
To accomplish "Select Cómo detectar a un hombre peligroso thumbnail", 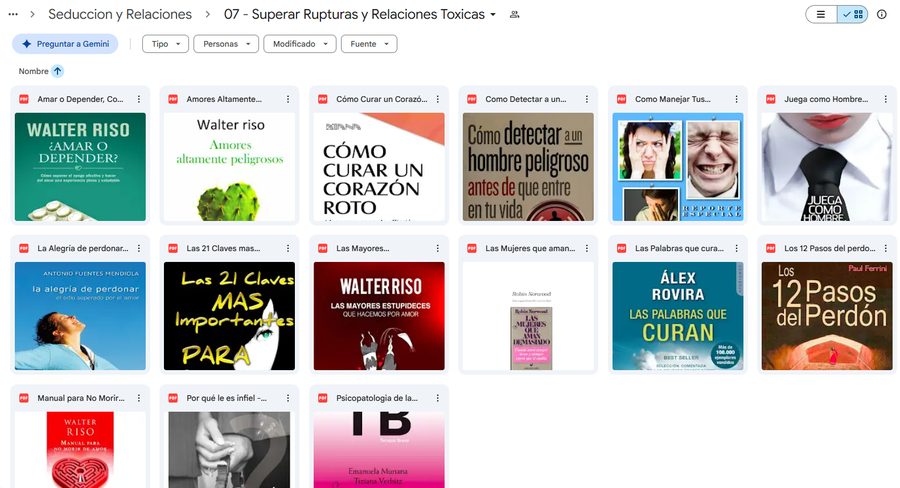I will click(x=529, y=166).
